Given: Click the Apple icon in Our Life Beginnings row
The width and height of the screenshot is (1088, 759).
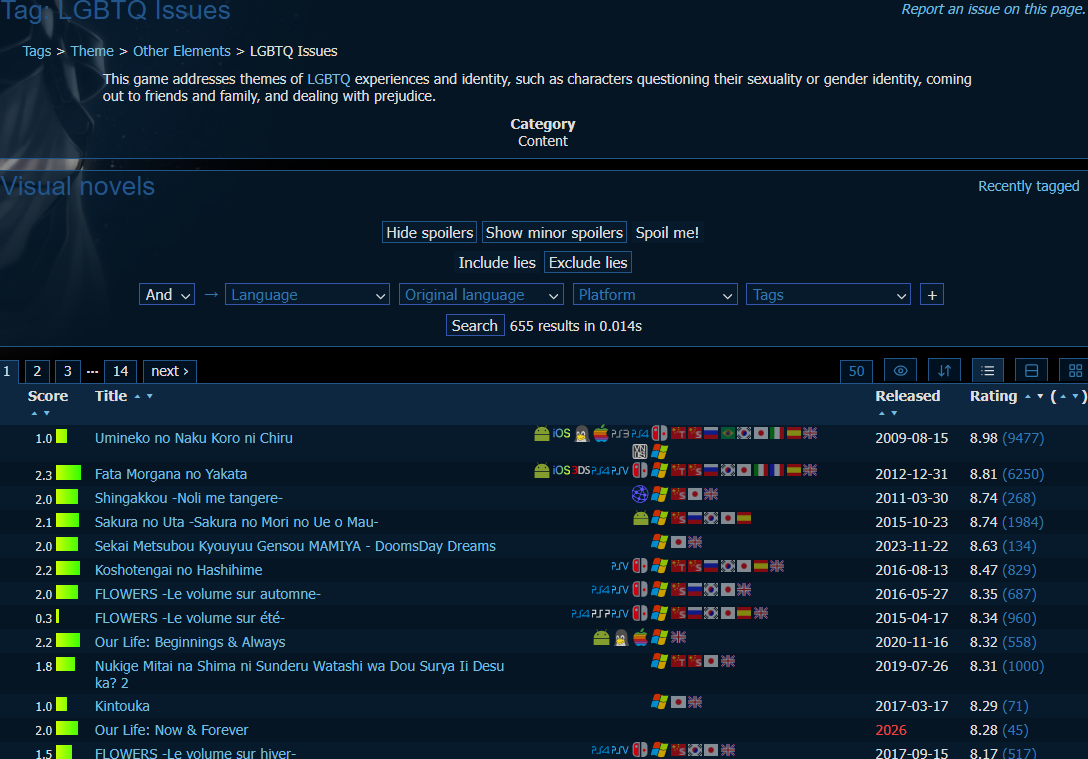Looking at the screenshot, I should (x=640, y=638).
